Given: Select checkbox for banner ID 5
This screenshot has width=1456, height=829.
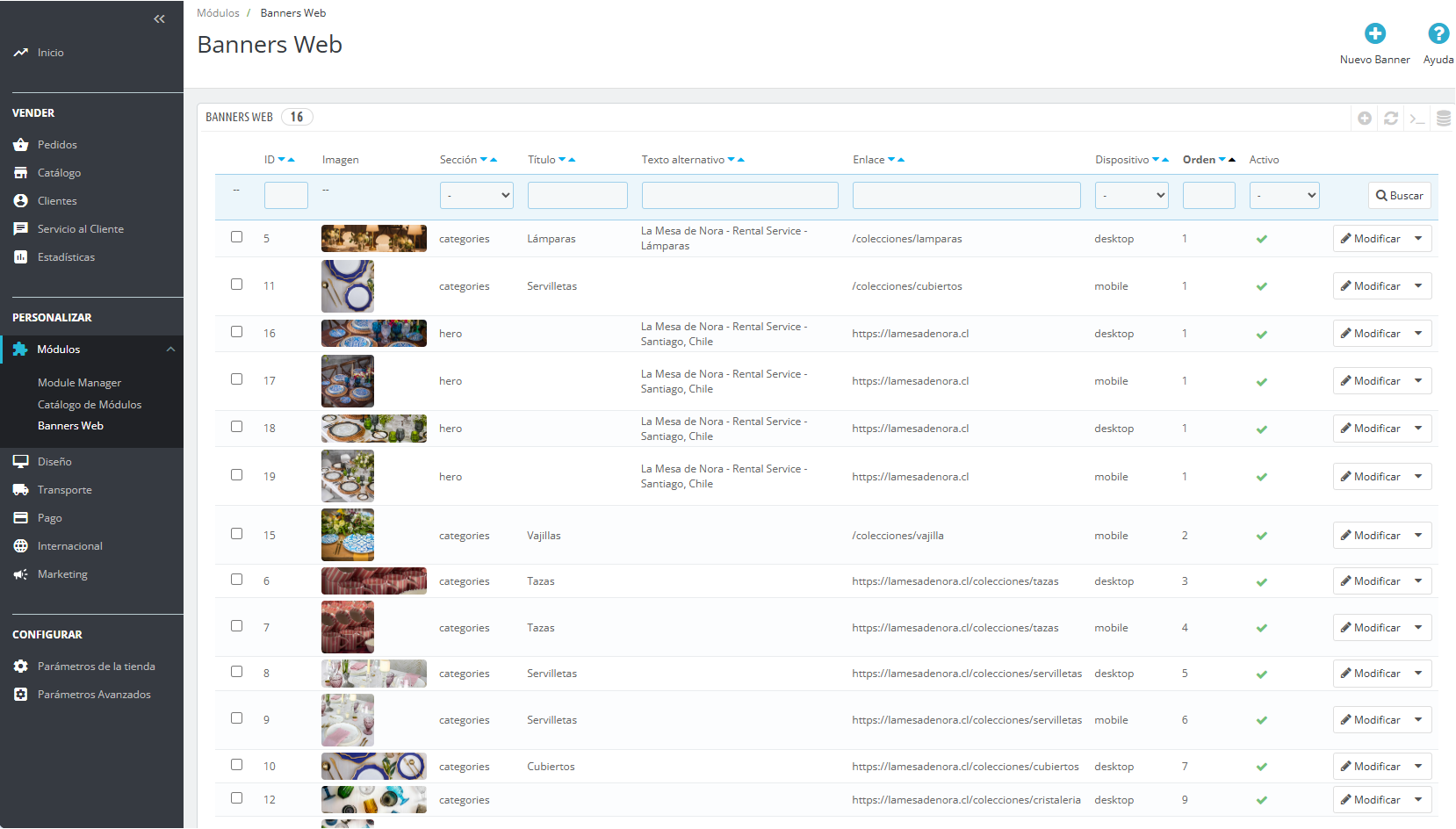Looking at the screenshot, I should tap(237, 237).
